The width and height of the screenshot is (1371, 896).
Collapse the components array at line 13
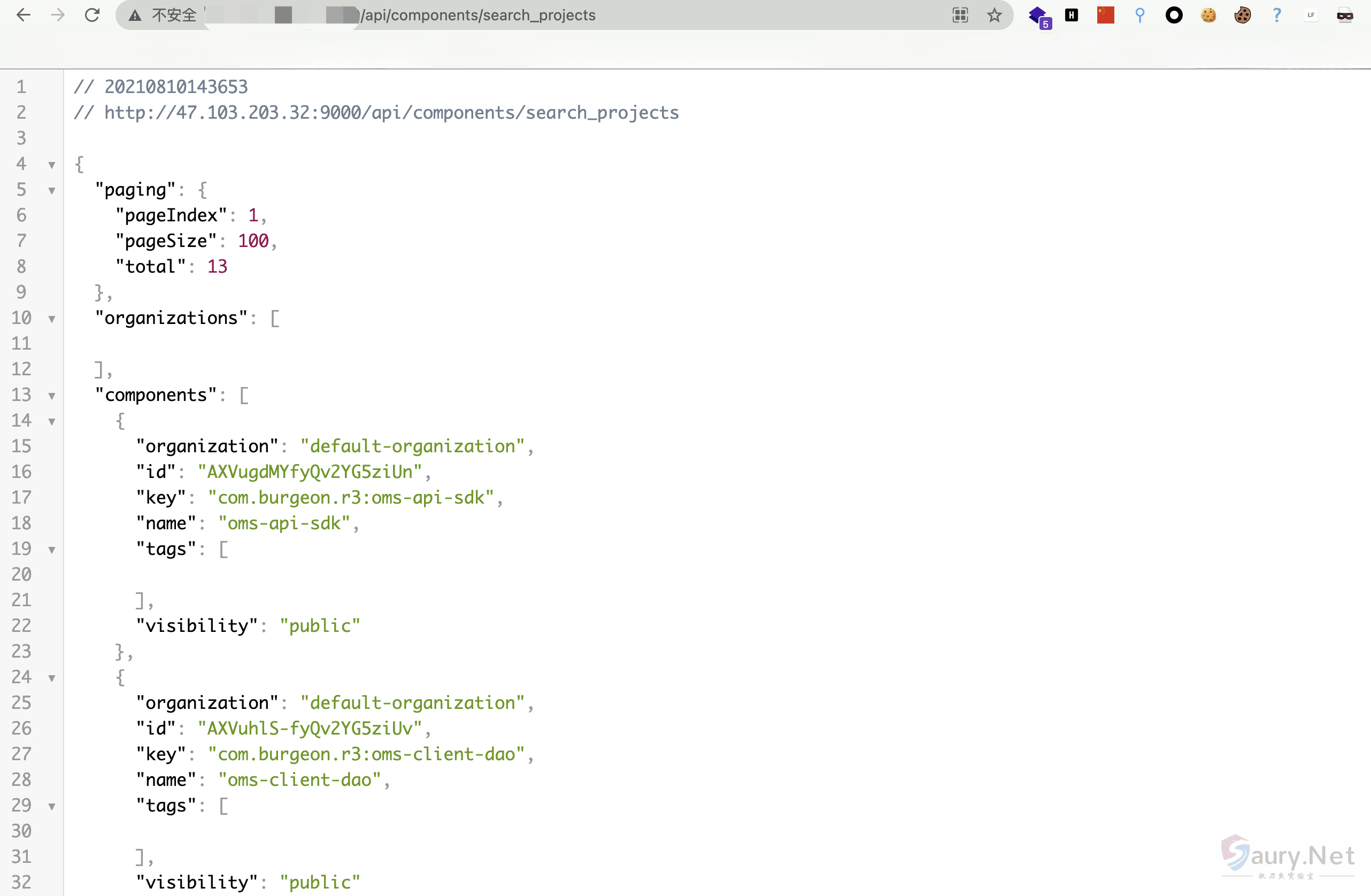(52, 396)
